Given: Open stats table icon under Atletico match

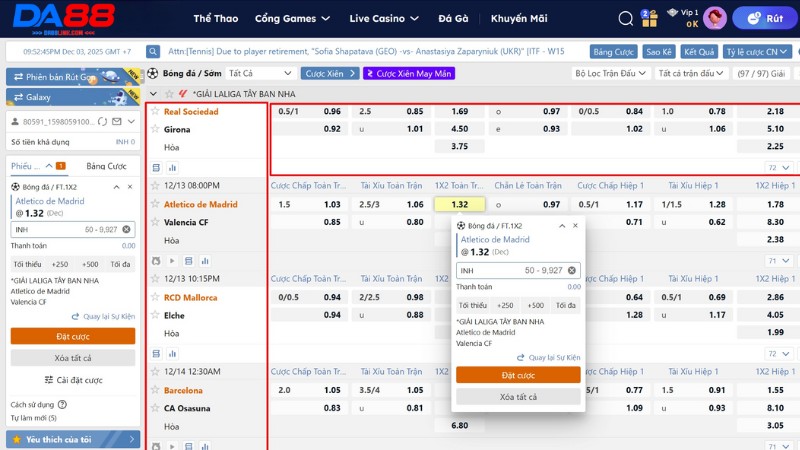Looking at the screenshot, I should coord(188,261).
